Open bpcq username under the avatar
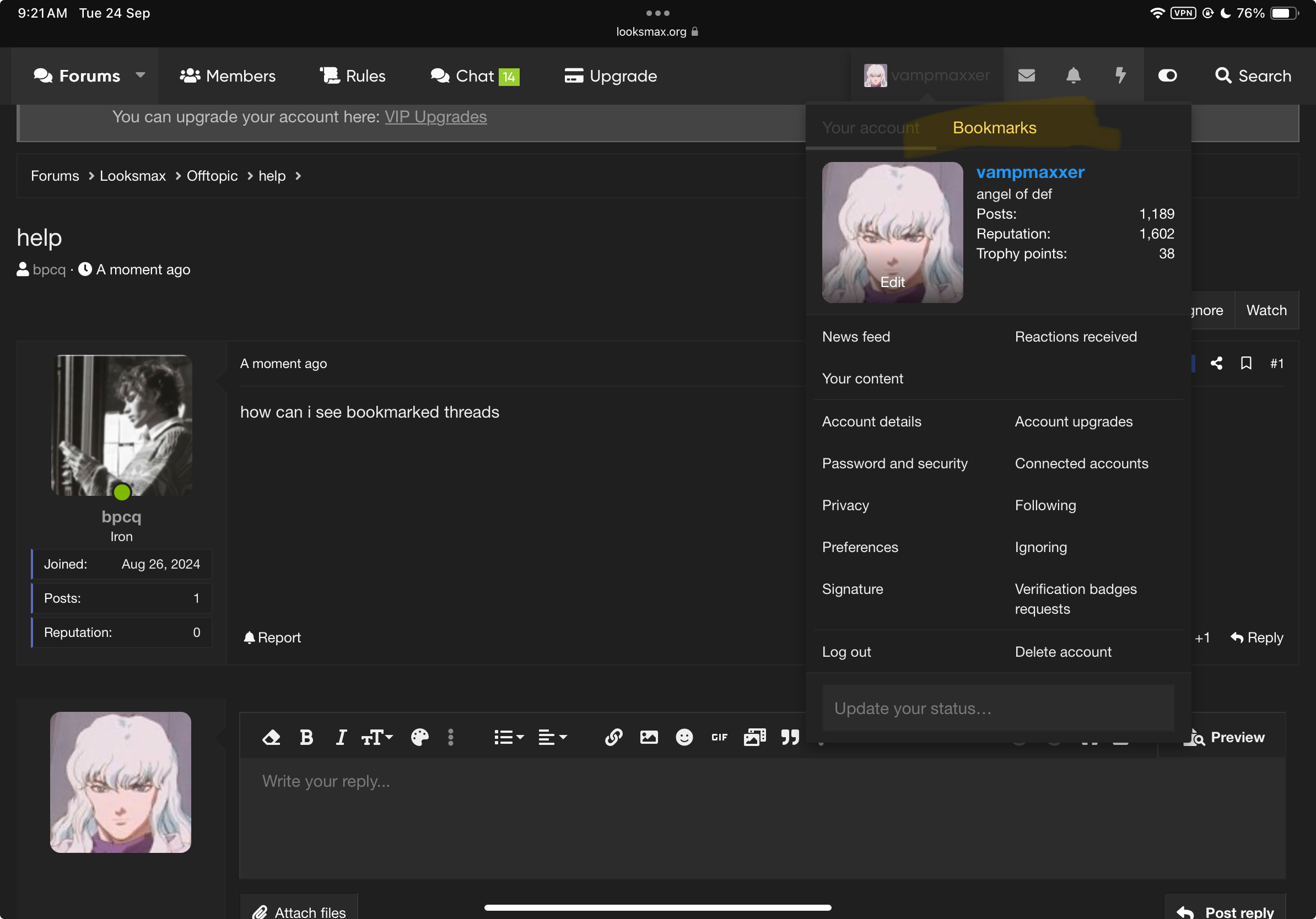Image resolution: width=1316 pixels, height=919 pixels. tap(121, 517)
